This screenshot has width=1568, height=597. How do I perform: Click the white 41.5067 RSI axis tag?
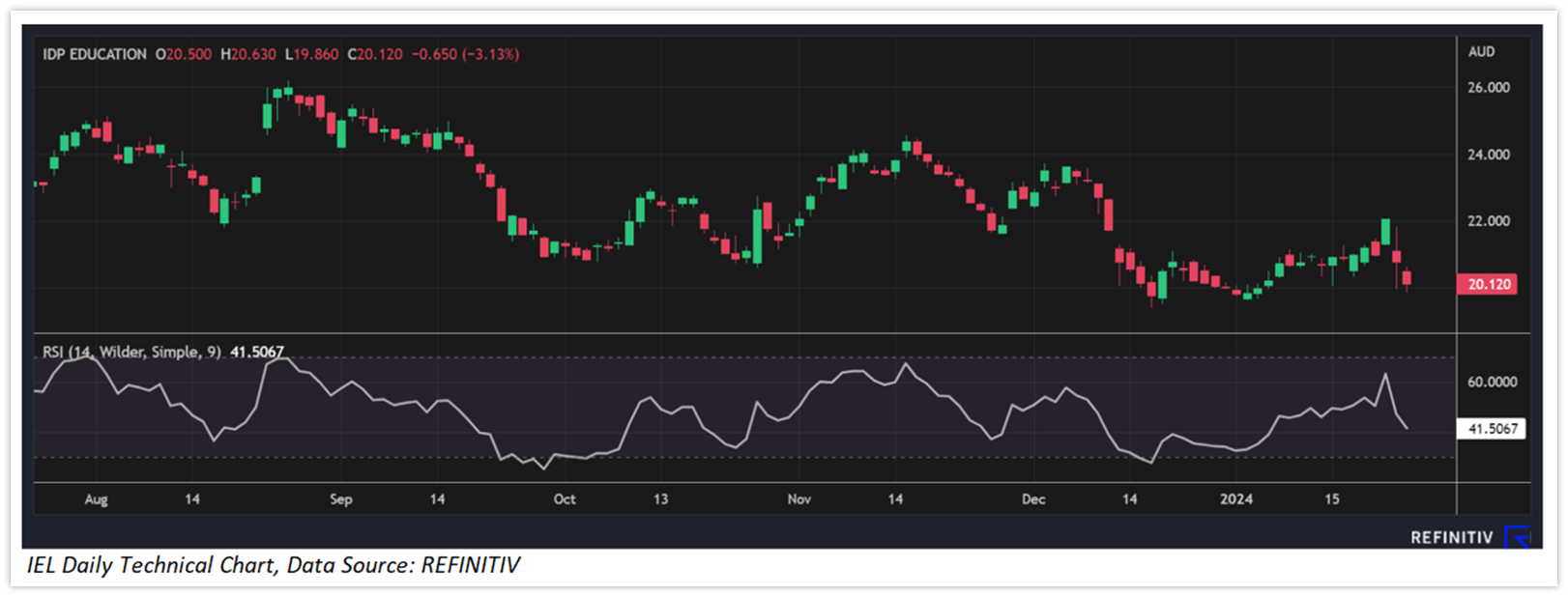1492,428
